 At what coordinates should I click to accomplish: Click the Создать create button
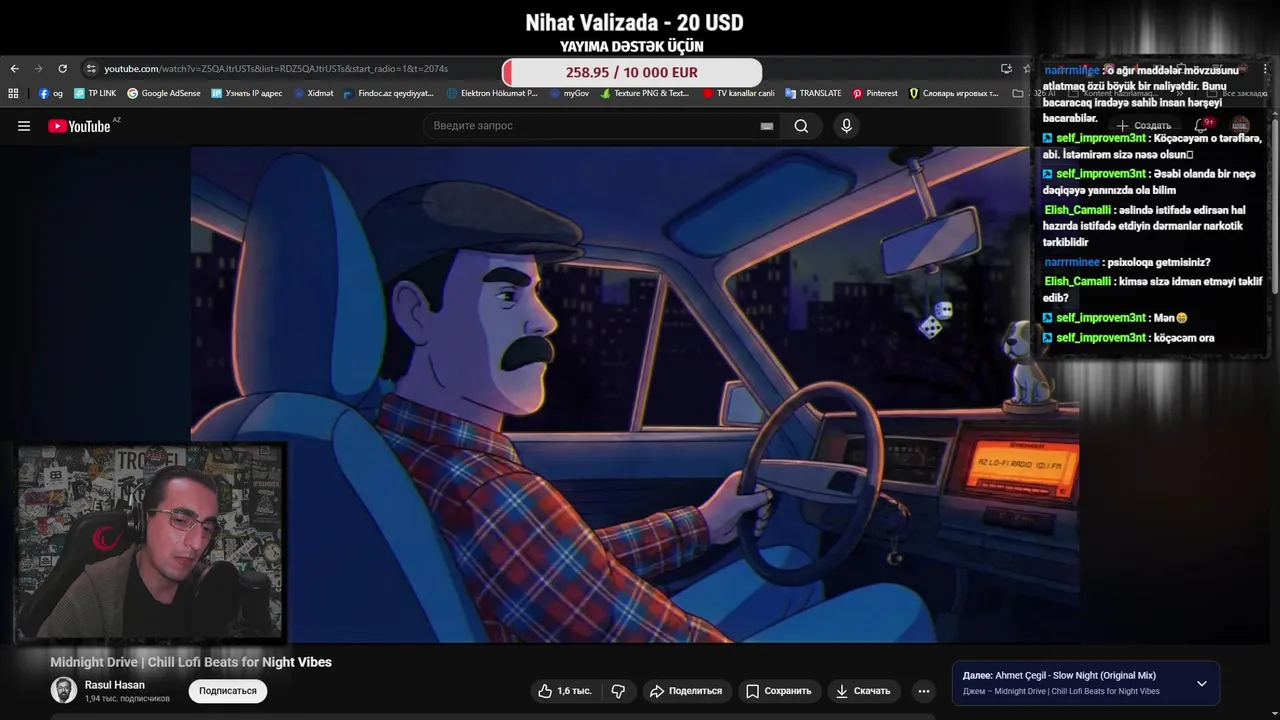(x=1143, y=126)
